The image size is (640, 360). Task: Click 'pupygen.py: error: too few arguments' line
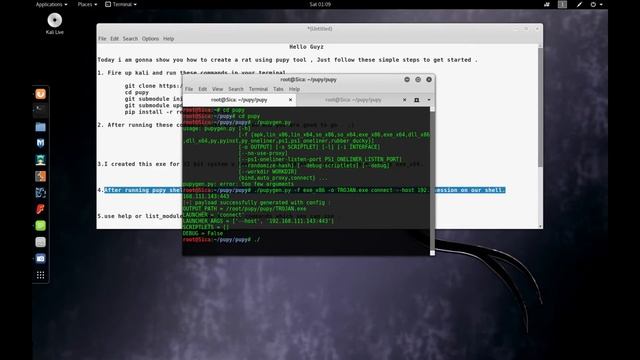(x=238, y=184)
